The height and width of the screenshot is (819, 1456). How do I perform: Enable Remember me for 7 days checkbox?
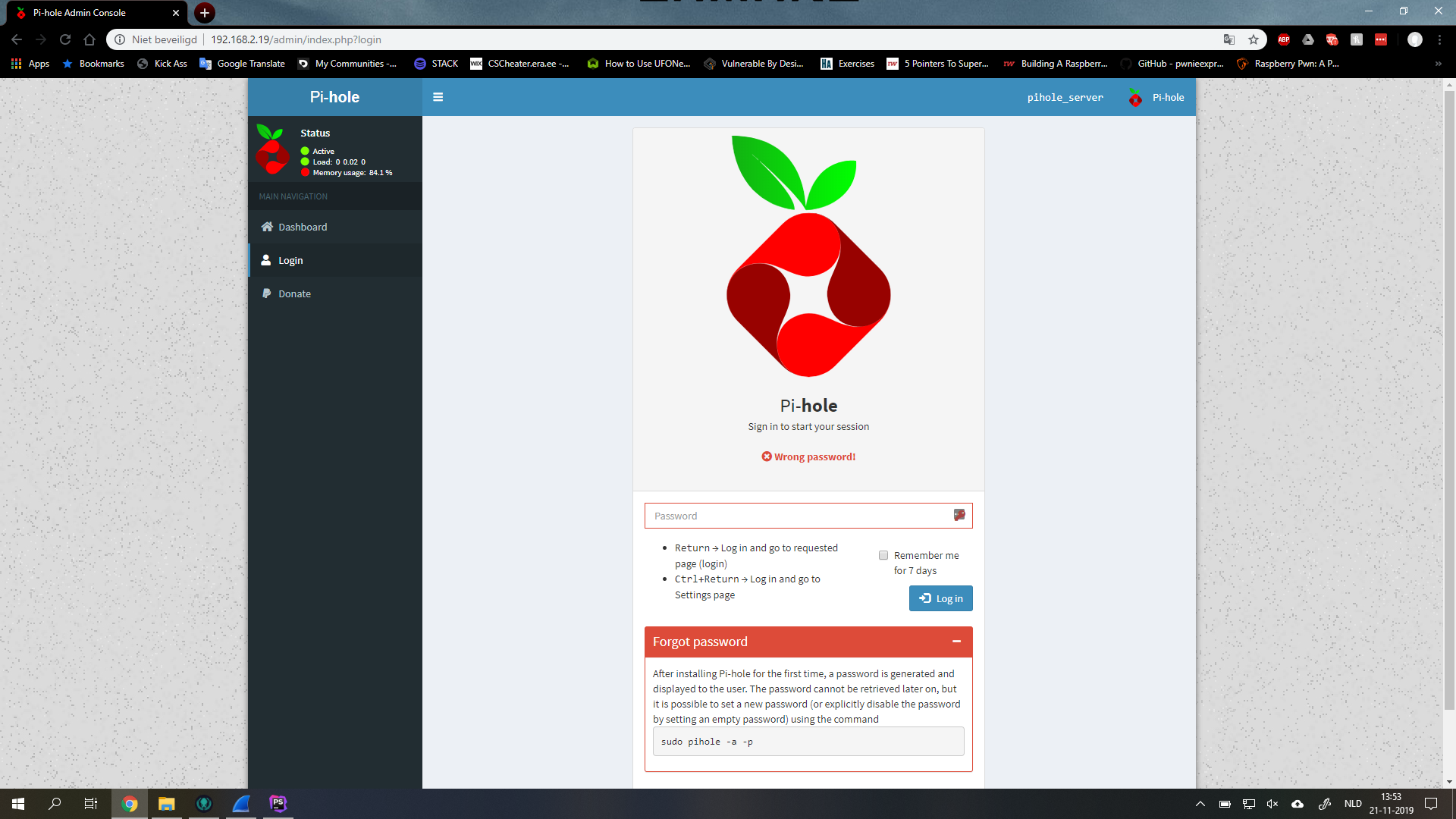(883, 555)
